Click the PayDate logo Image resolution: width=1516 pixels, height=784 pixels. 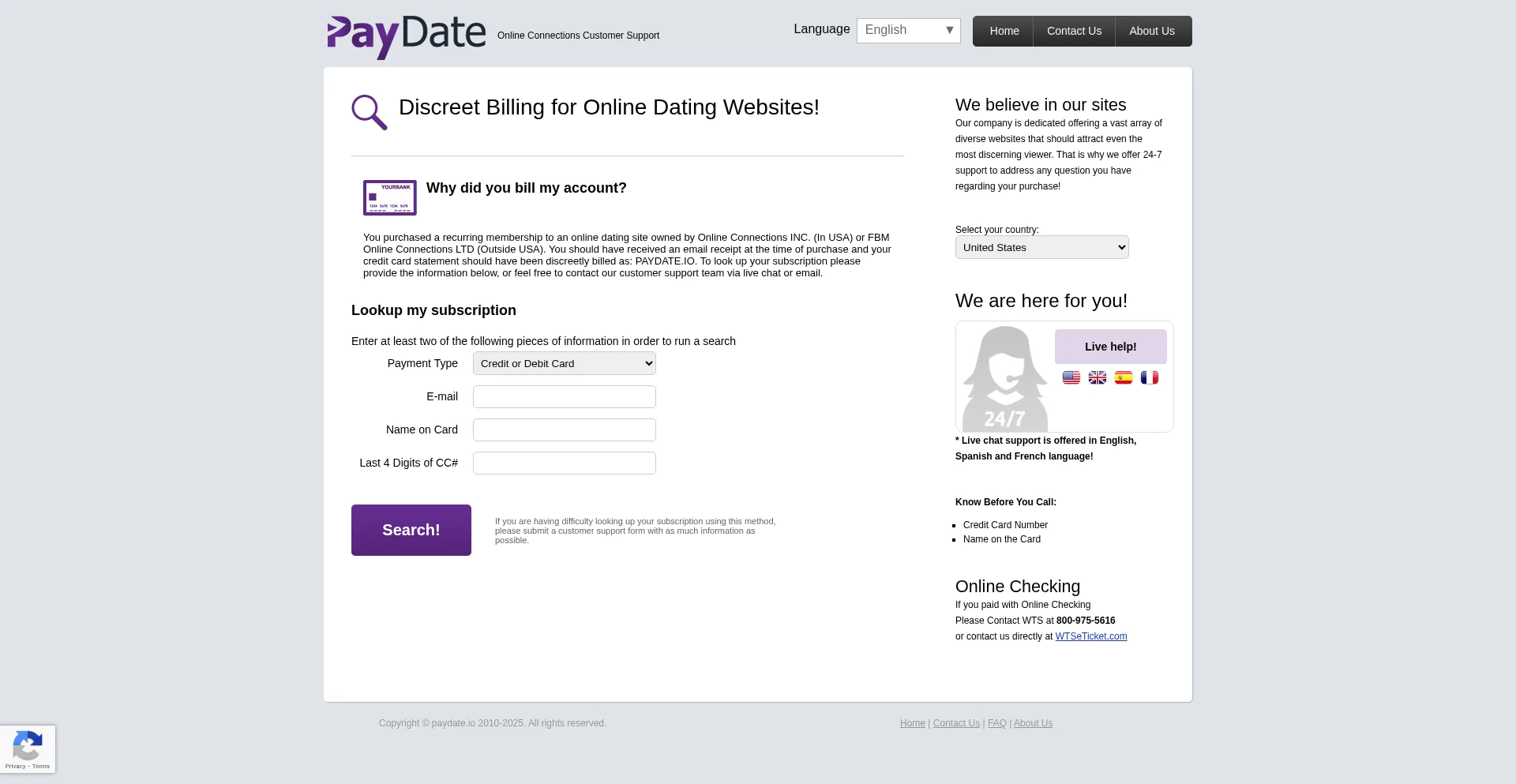pos(406,36)
